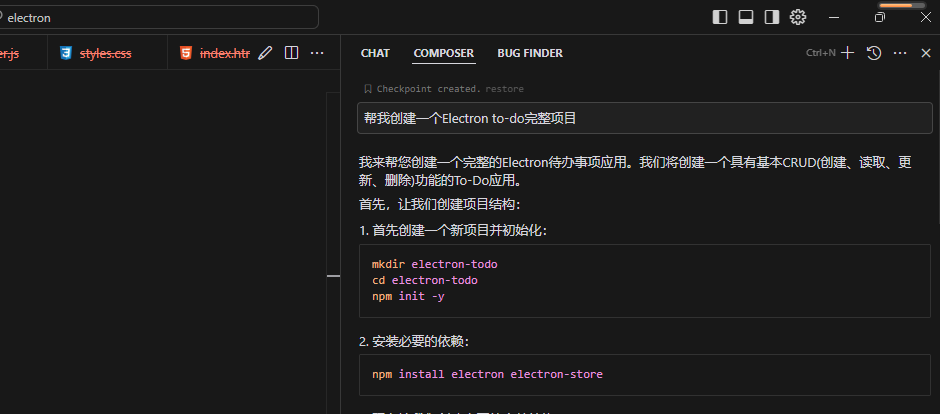This screenshot has height=414, width=940.
Task: Toggle the secondary sidebar layout icon
Action: point(772,17)
